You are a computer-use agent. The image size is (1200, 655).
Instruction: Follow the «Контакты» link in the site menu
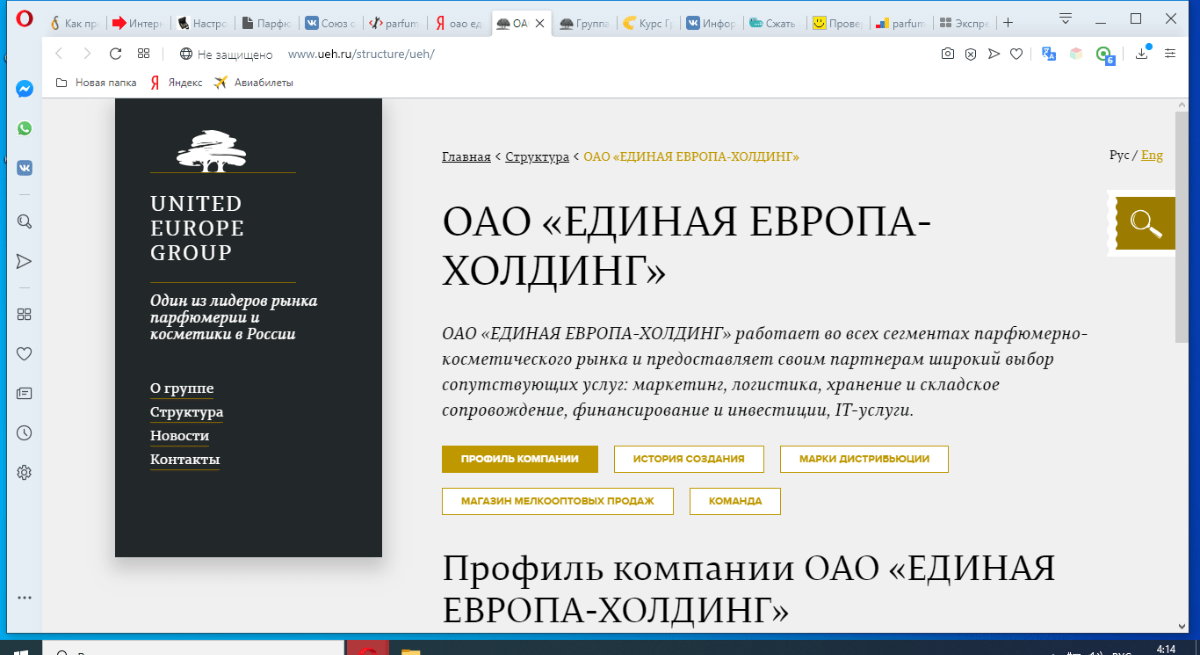coord(184,459)
